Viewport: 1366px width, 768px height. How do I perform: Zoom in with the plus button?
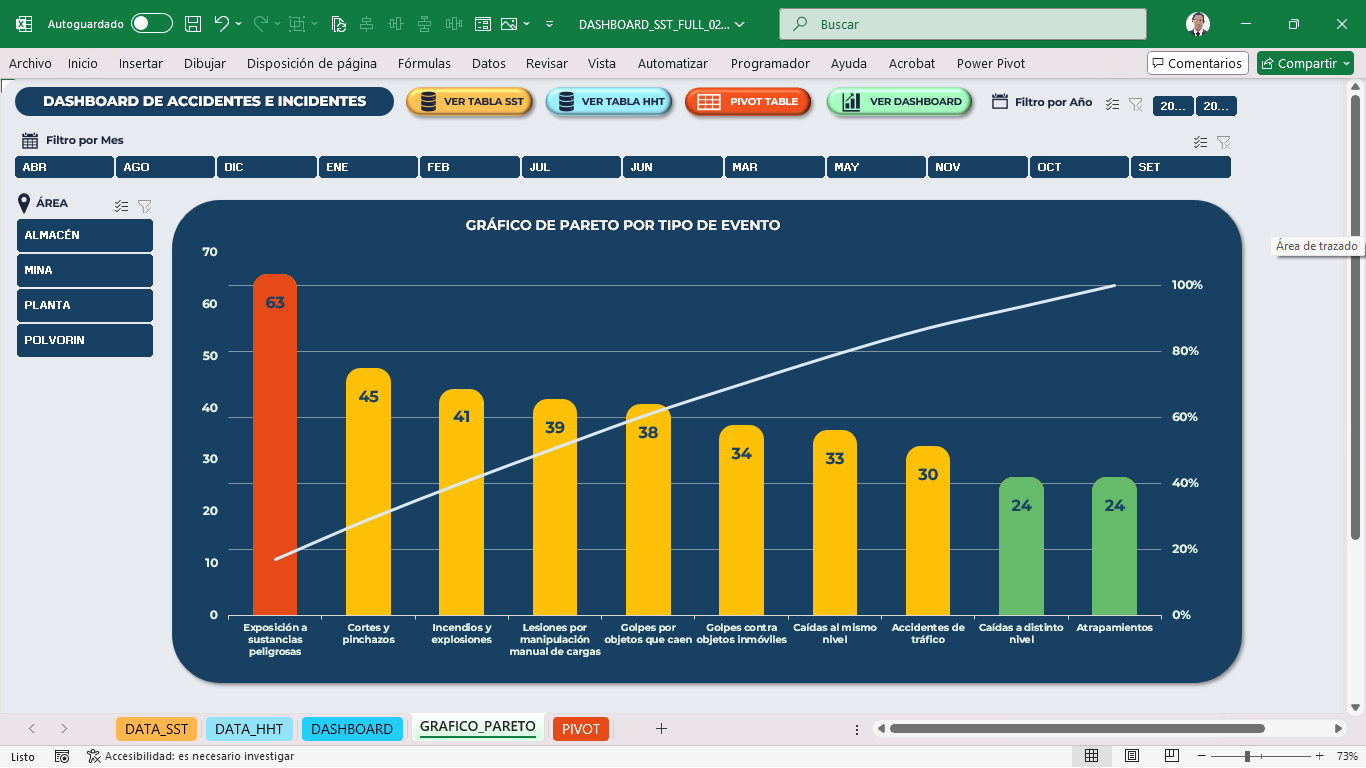click(x=1320, y=756)
